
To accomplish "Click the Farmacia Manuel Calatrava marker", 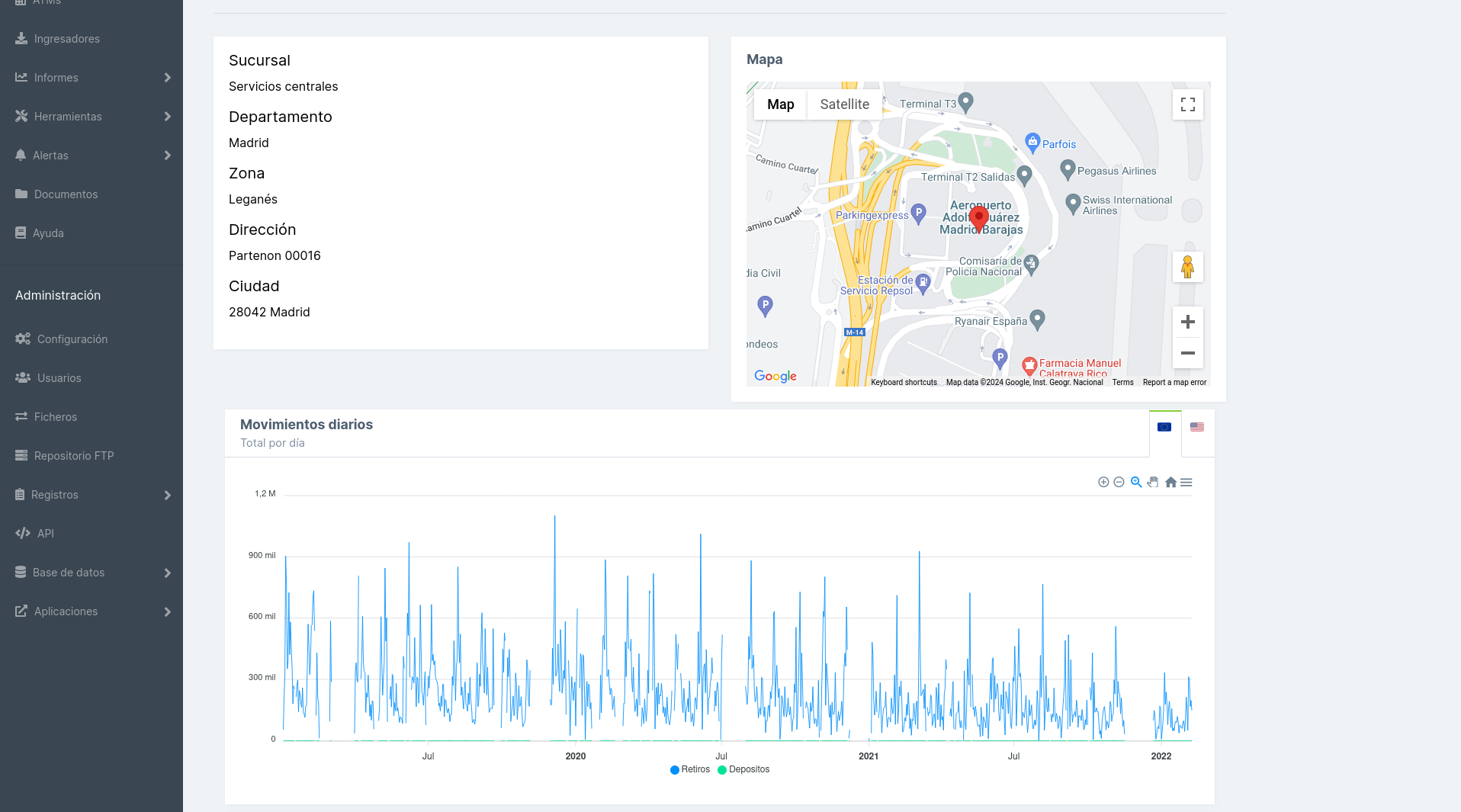I will [x=1029, y=367].
